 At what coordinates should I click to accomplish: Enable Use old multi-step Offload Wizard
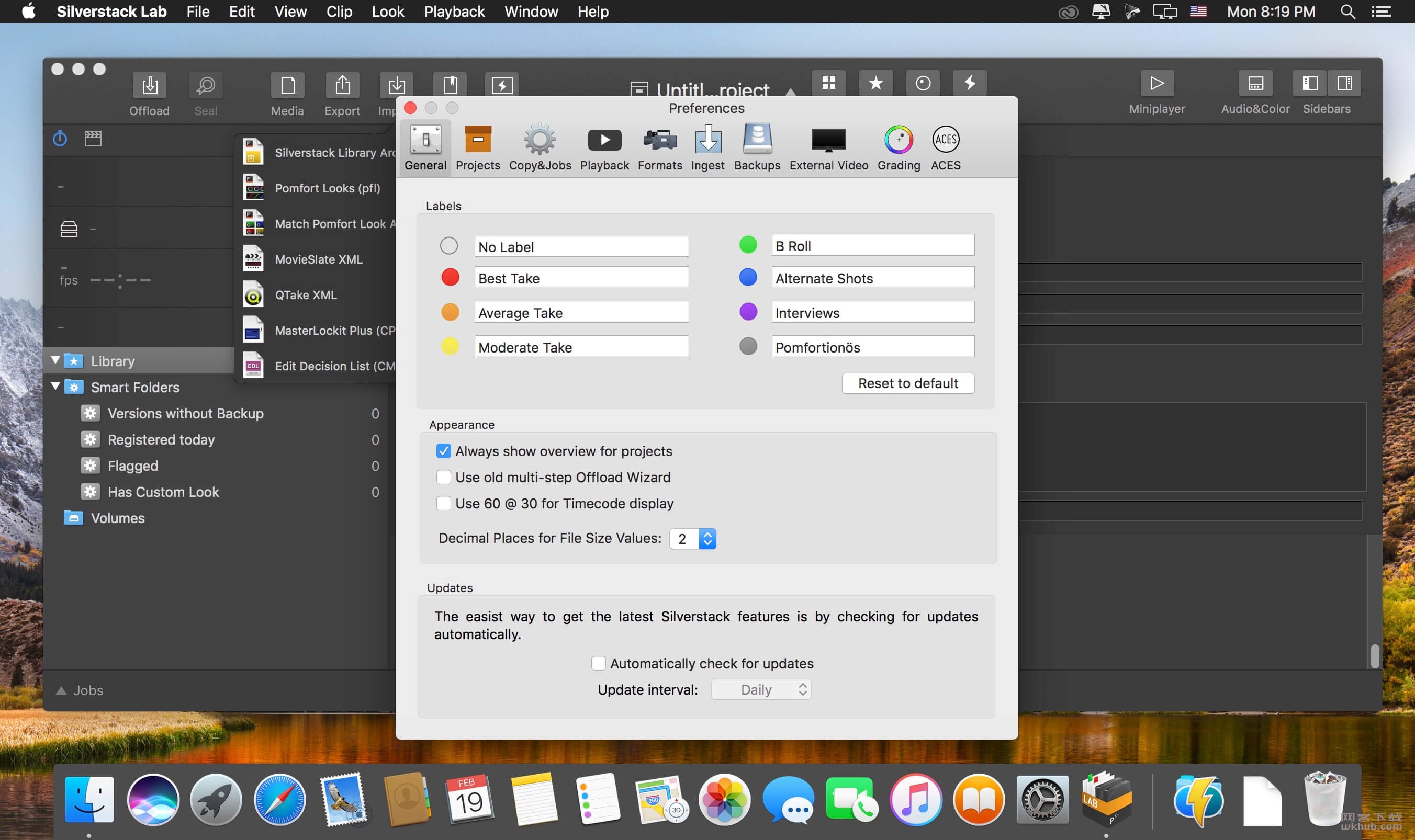[443, 477]
